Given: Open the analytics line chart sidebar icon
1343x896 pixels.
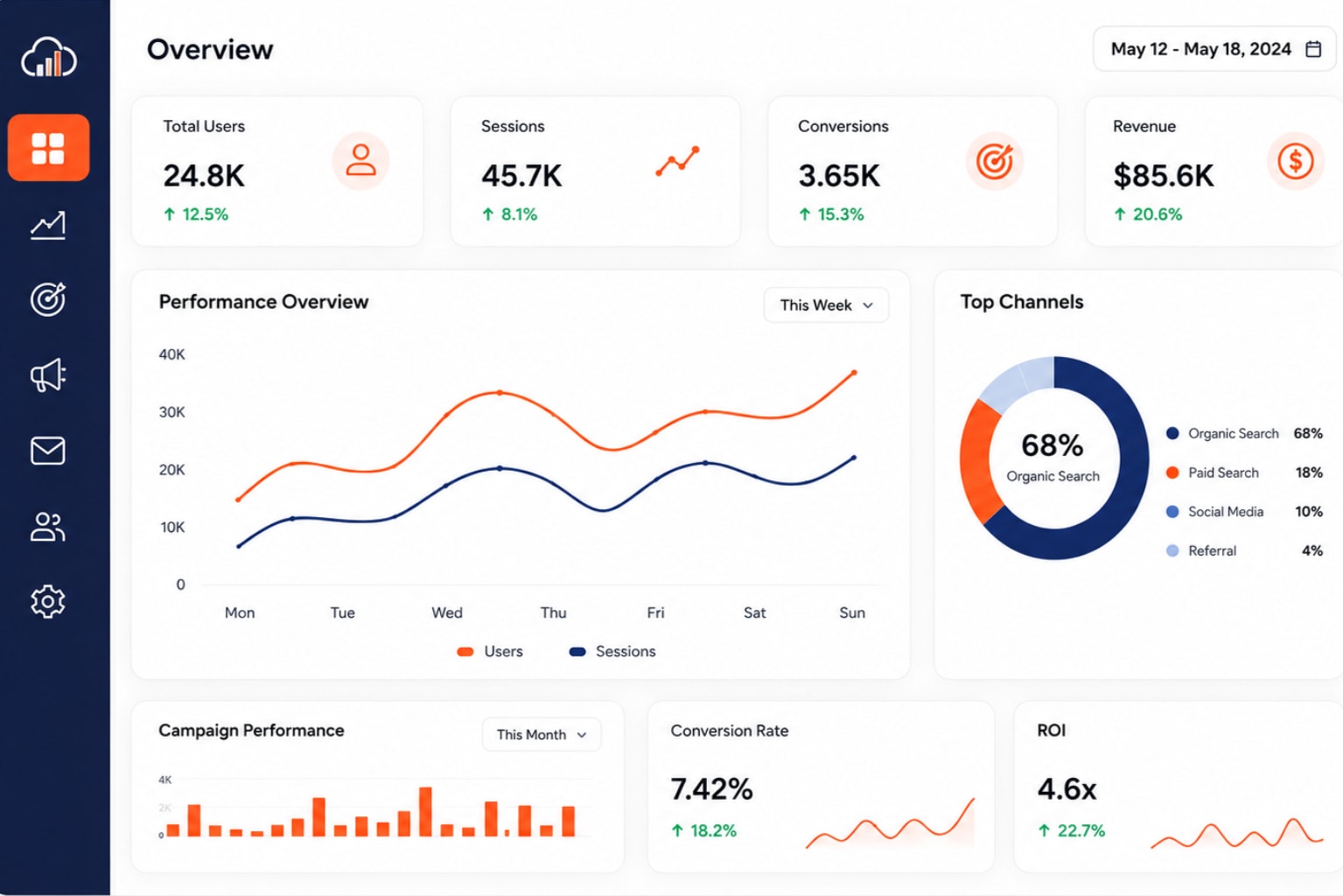Looking at the screenshot, I should pyautogui.click(x=48, y=225).
